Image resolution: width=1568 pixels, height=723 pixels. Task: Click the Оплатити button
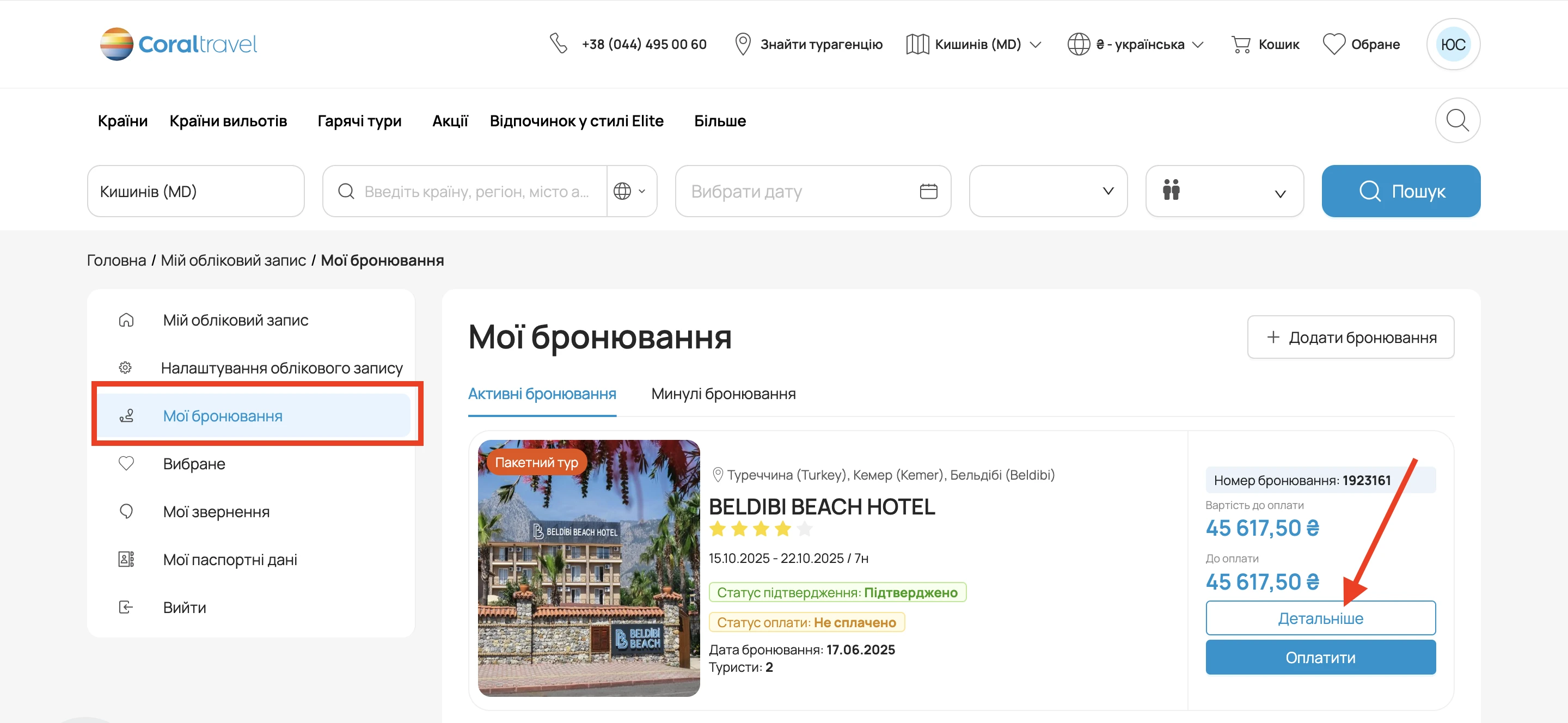[x=1320, y=657]
